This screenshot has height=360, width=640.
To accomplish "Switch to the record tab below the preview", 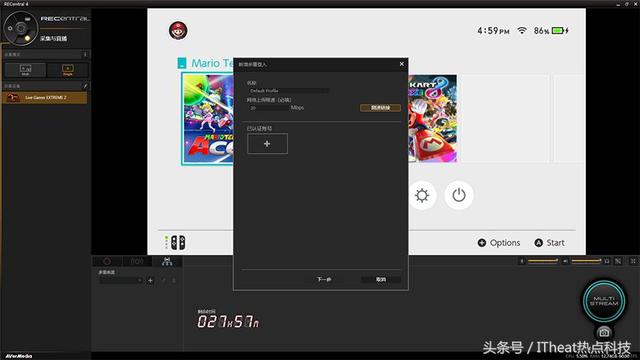I will (107, 261).
